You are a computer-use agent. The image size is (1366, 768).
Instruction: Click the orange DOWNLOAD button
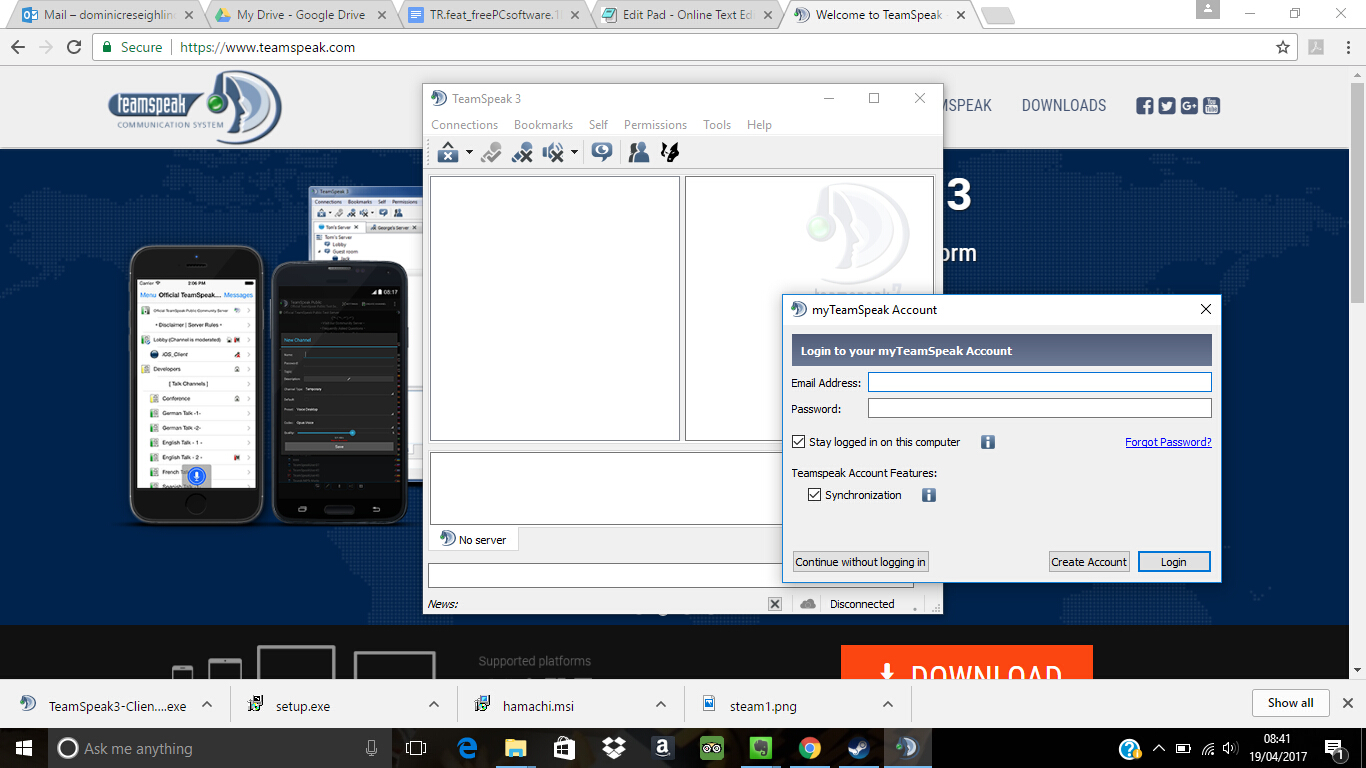pyautogui.click(x=967, y=663)
